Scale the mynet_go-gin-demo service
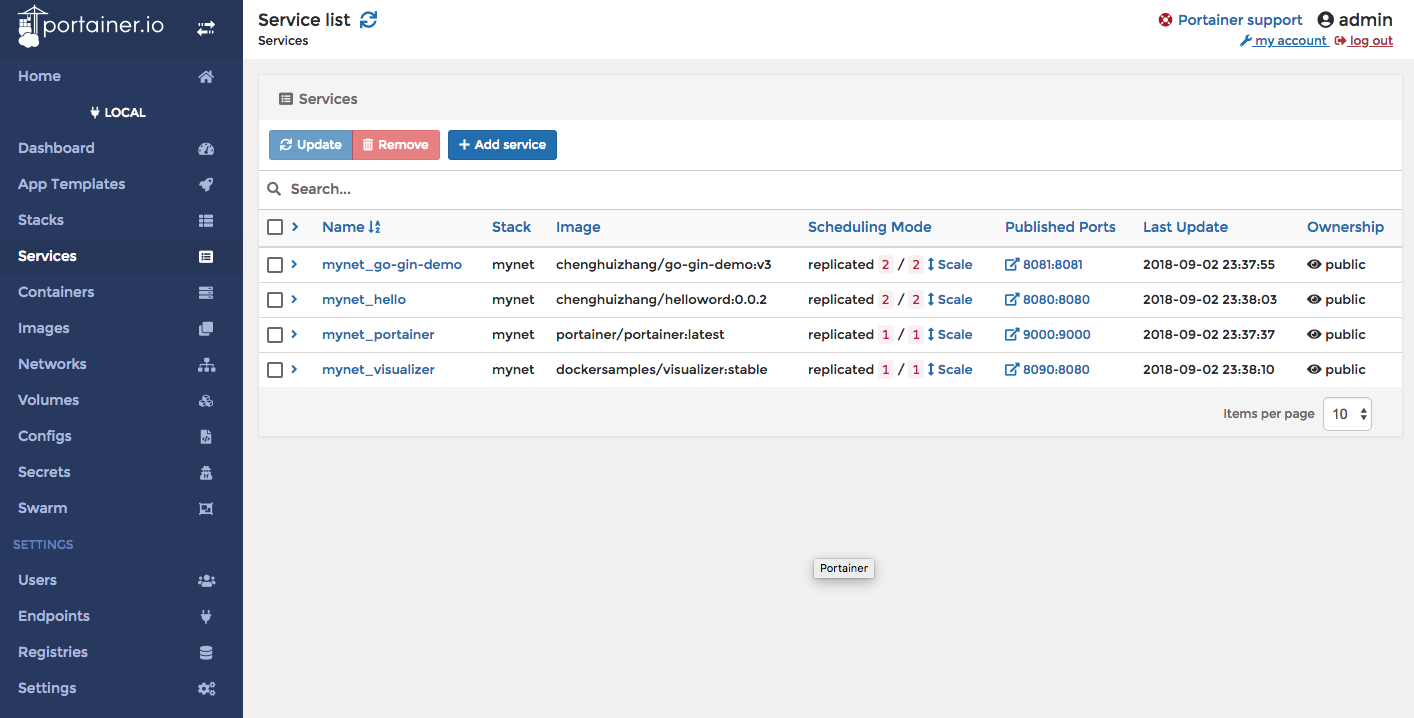Screen dimensions: 1414x718 click(950, 265)
